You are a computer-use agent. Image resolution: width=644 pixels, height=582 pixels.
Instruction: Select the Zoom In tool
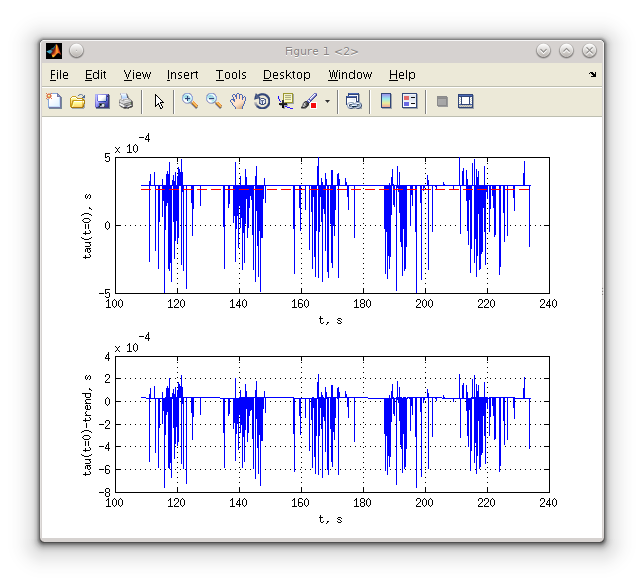(189, 101)
